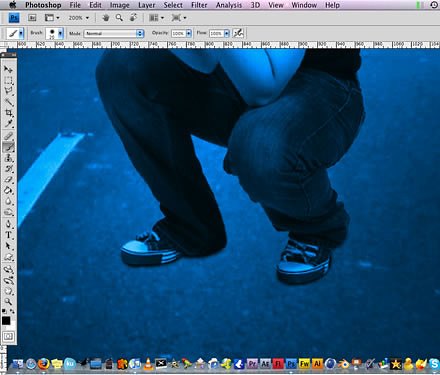The height and width of the screenshot is (375, 440).
Task: Click the foreground color swatch
Action: click(6, 321)
